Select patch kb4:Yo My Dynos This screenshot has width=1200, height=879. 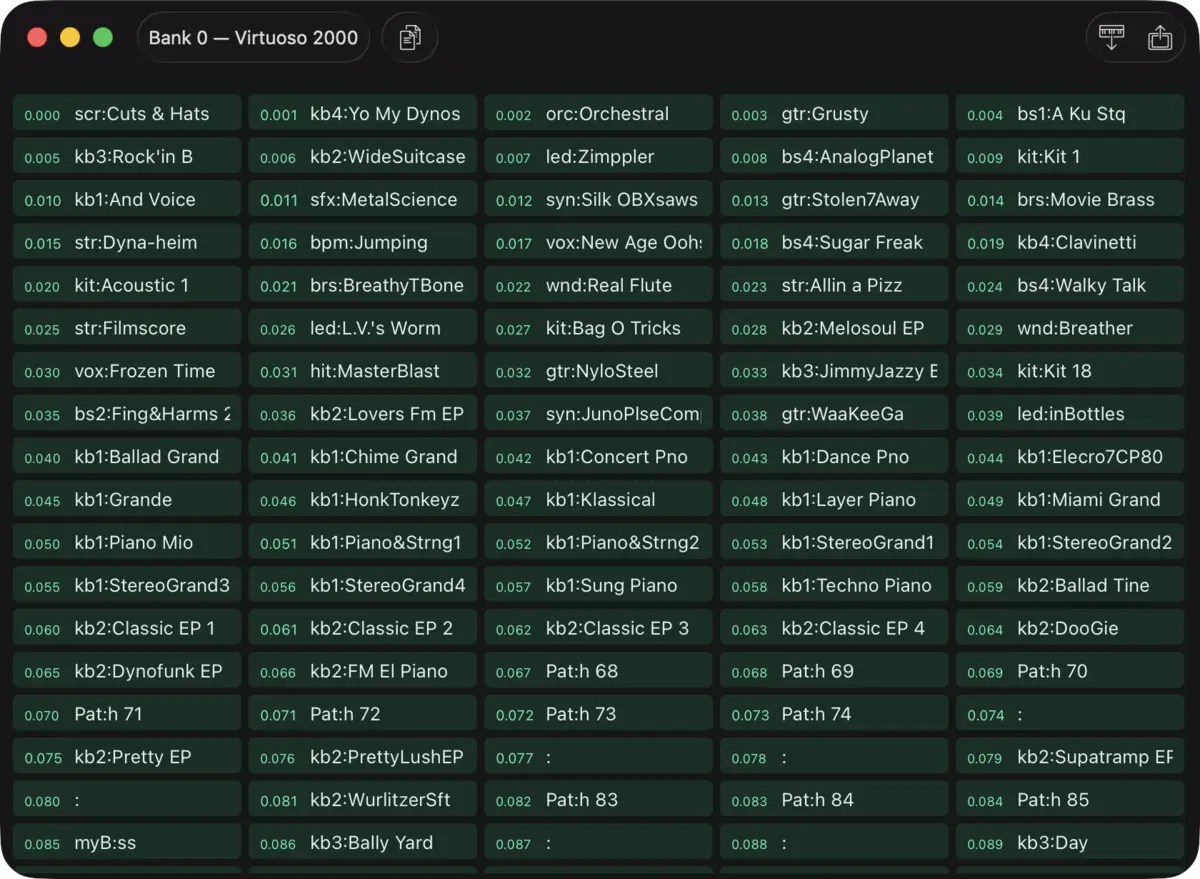[363, 113]
